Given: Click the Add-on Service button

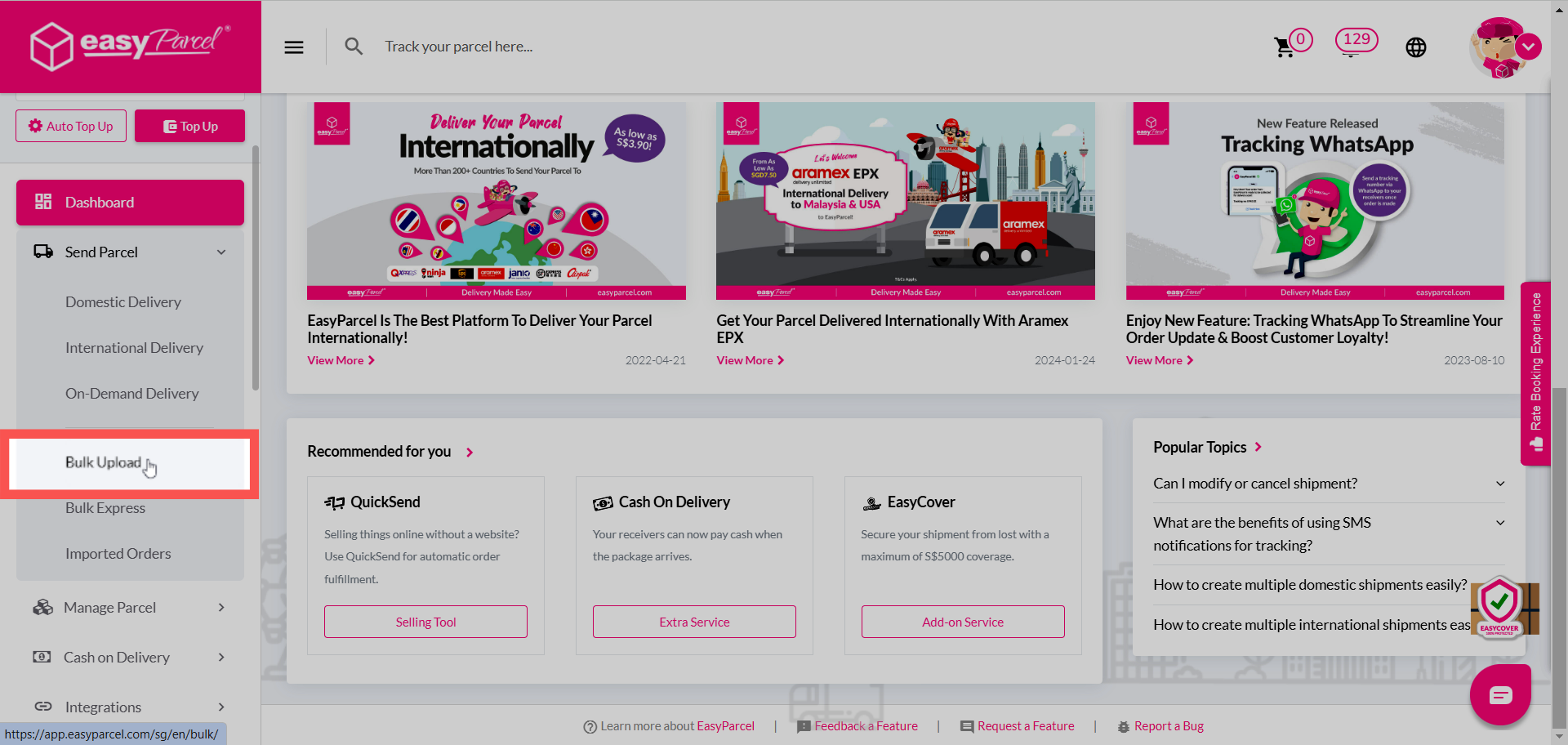Looking at the screenshot, I should click(963, 622).
